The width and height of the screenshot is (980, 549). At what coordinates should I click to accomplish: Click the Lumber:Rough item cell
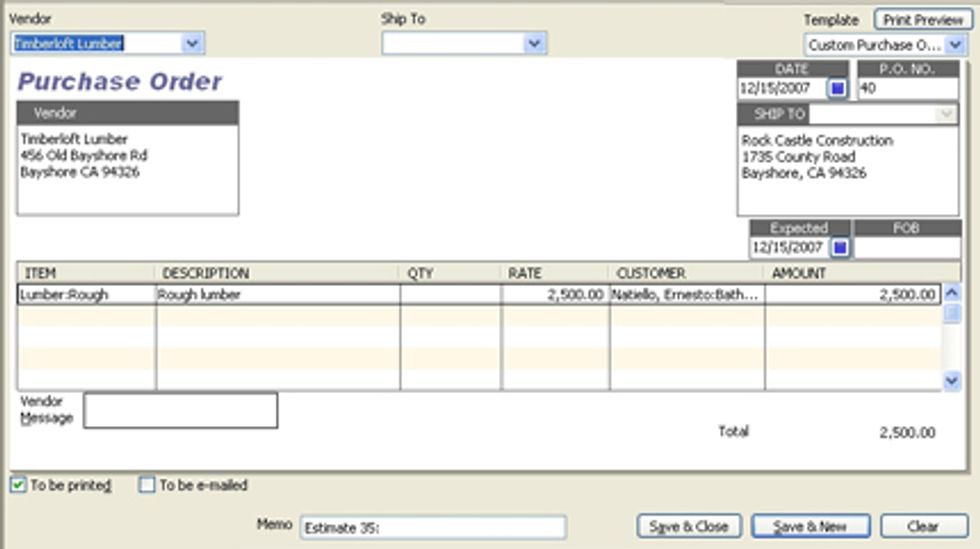coord(86,295)
